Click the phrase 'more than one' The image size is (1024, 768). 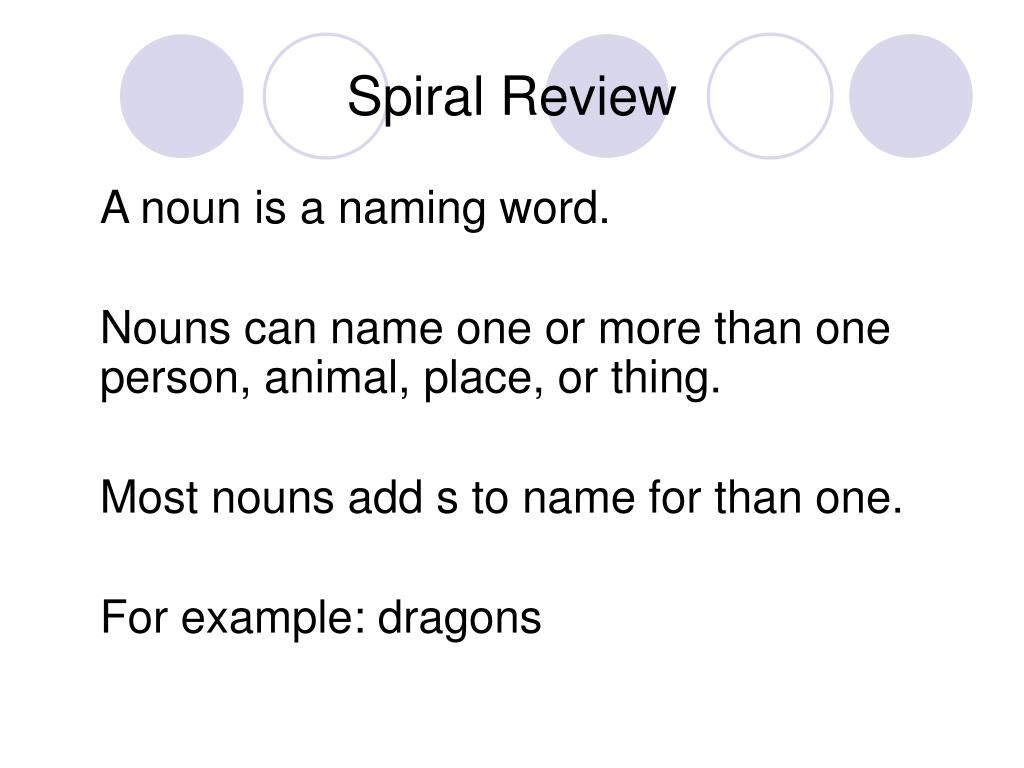point(744,327)
